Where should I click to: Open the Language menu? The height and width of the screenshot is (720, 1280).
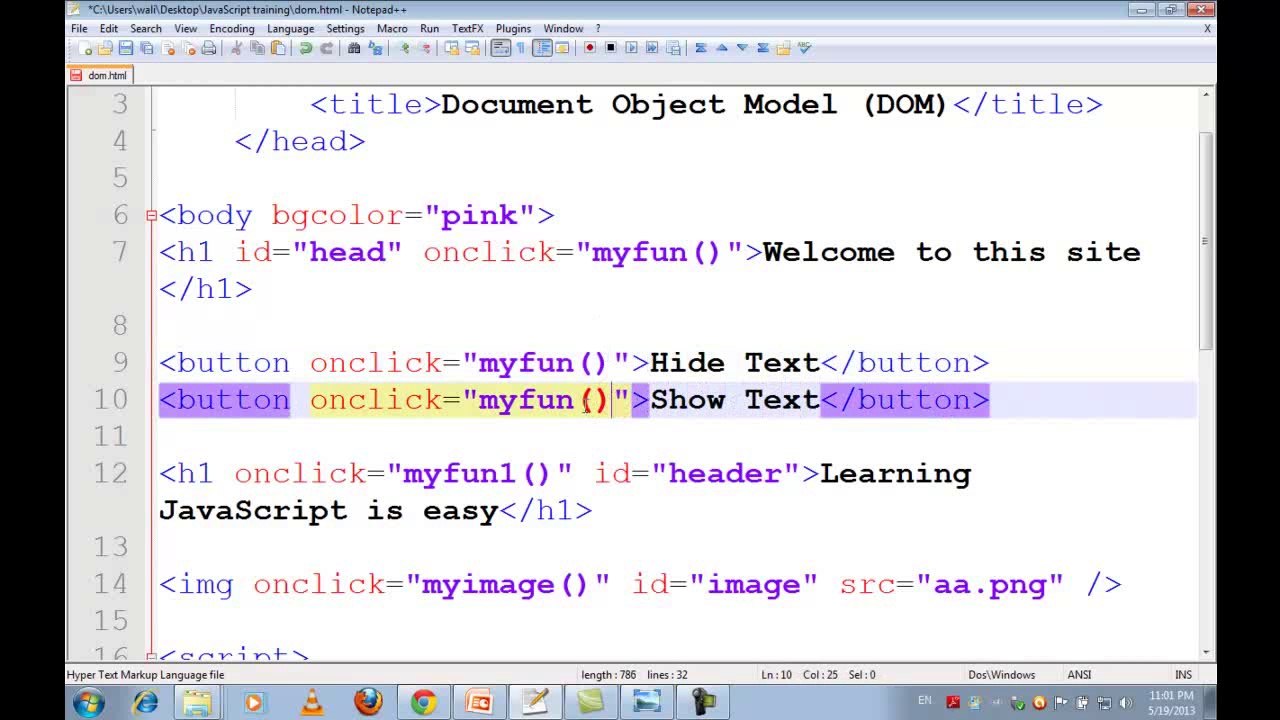point(291,29)
